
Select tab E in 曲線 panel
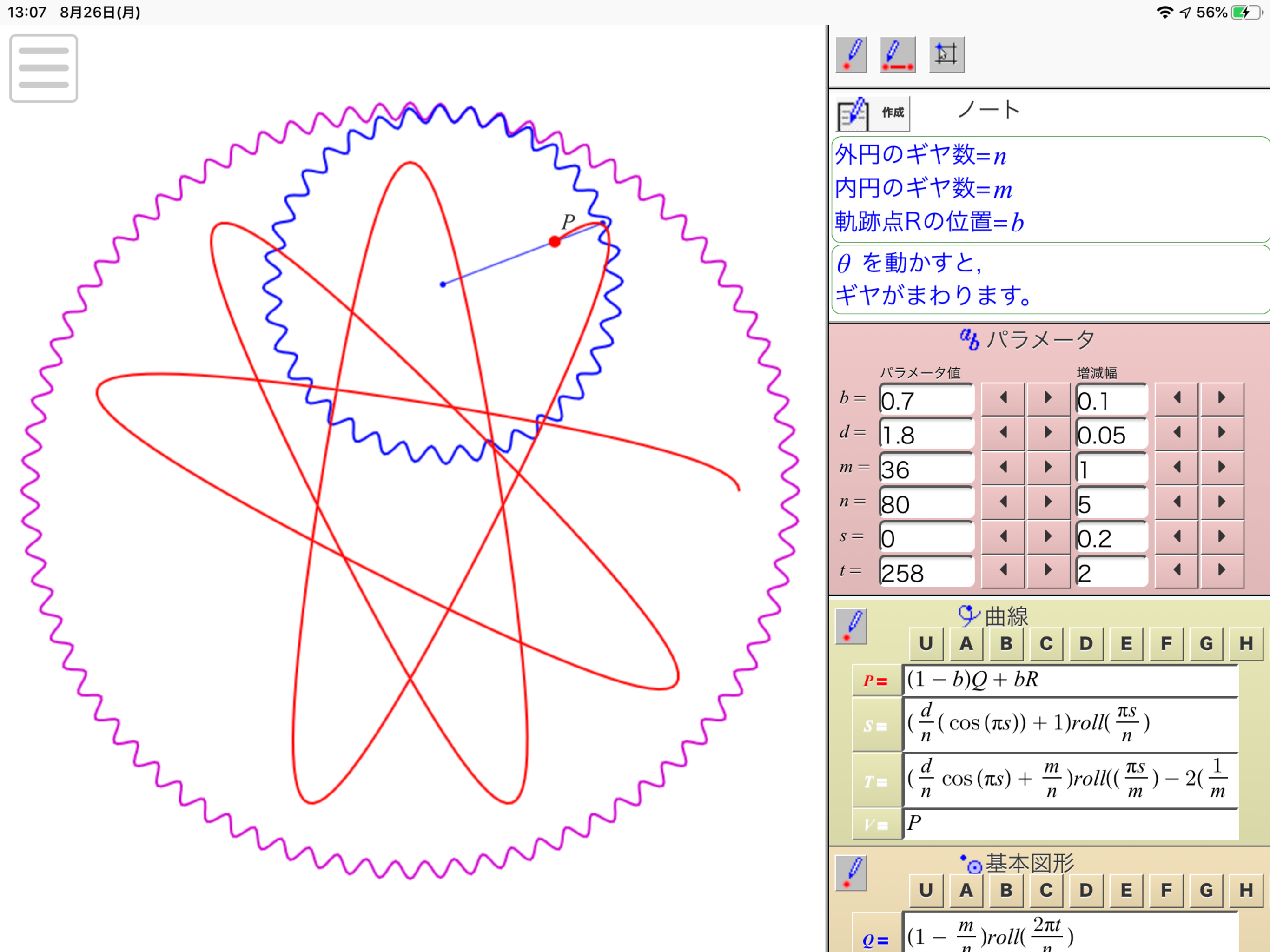click(1126, 644)
